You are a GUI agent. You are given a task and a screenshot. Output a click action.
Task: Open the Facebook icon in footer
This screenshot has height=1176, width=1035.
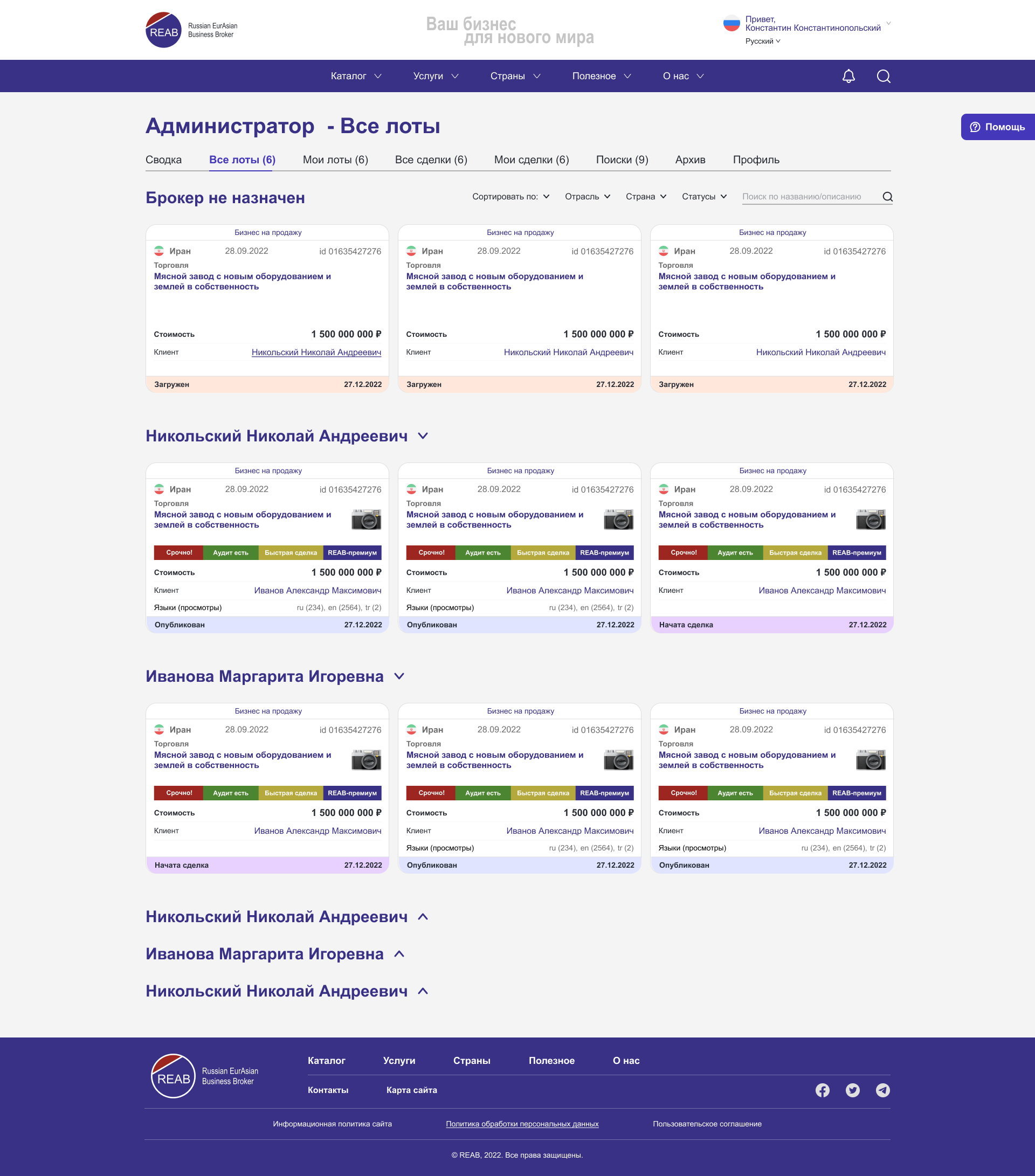click(x=822, y=1090)
